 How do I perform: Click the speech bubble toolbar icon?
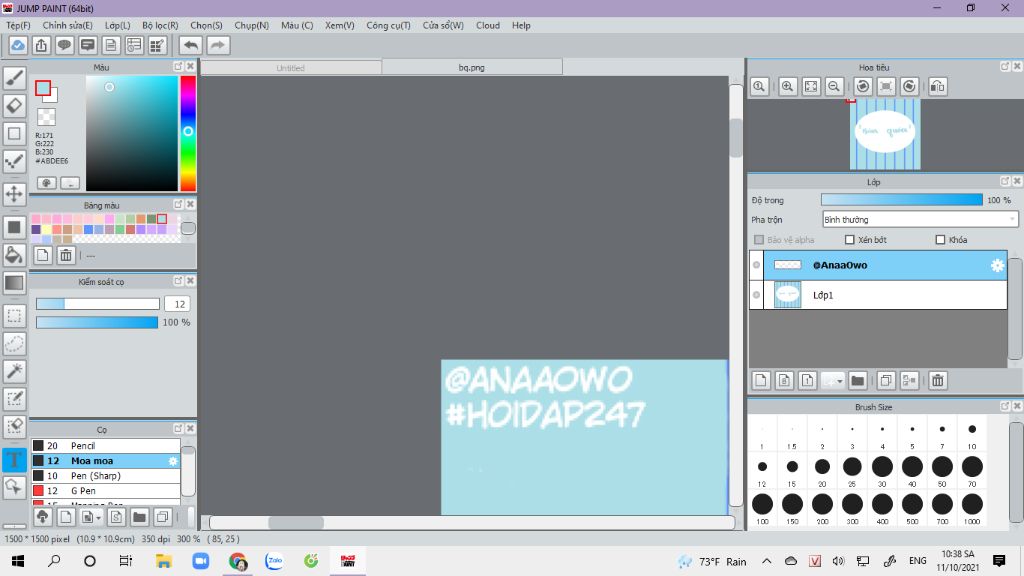pyautogui.click(x=64, y=45)
